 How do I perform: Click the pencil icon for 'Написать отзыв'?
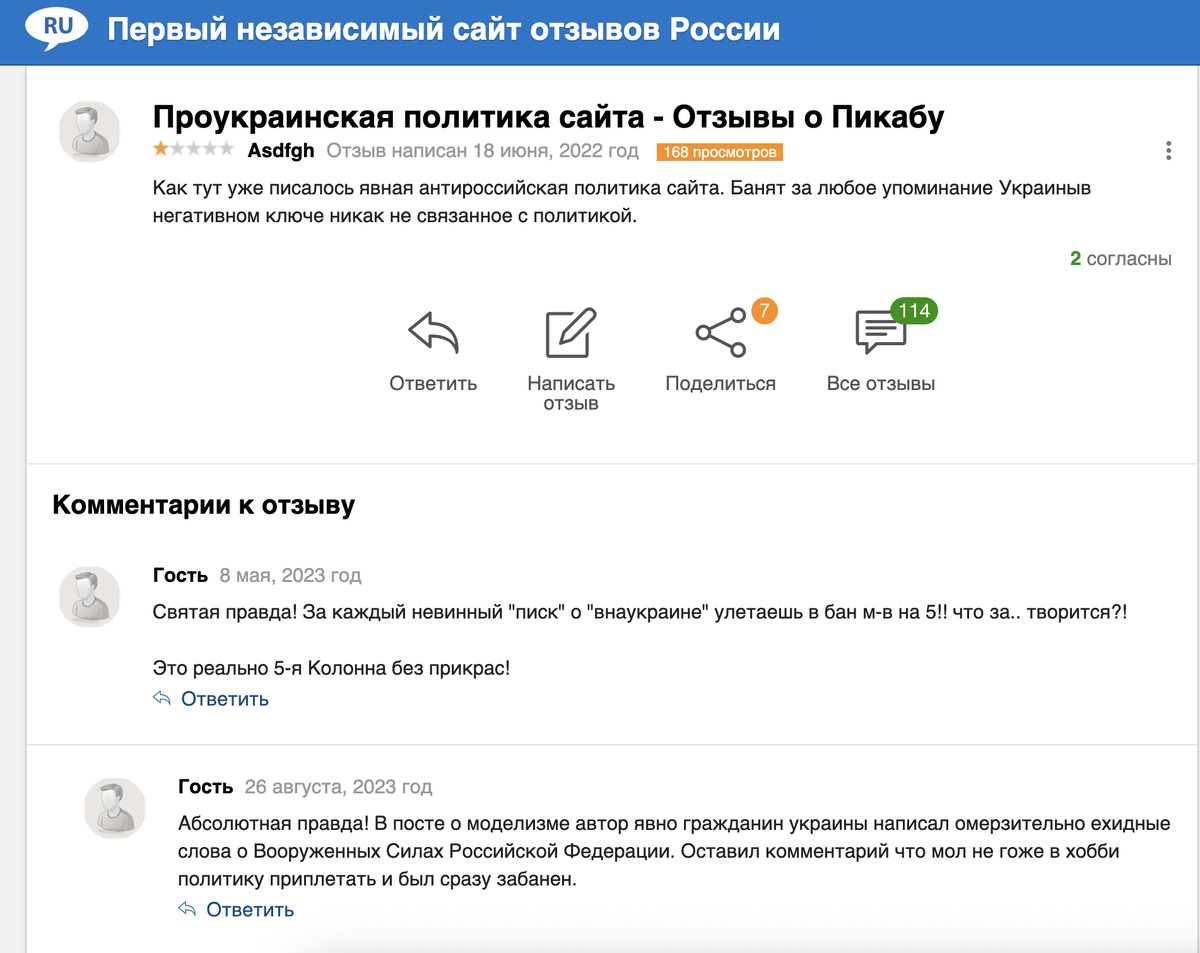(x=570, y=333)
